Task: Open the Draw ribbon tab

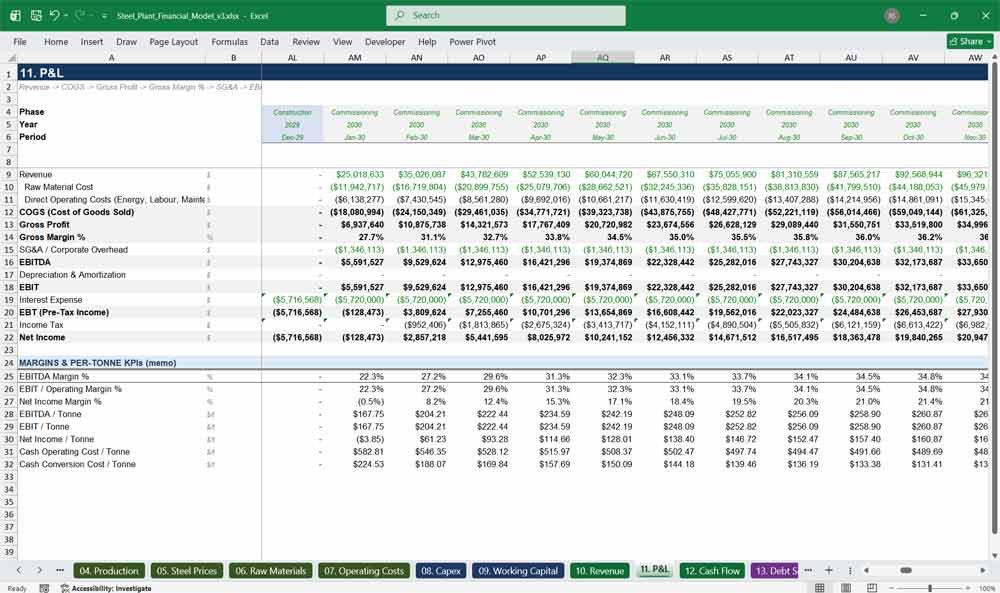Action: coord(126,41)
